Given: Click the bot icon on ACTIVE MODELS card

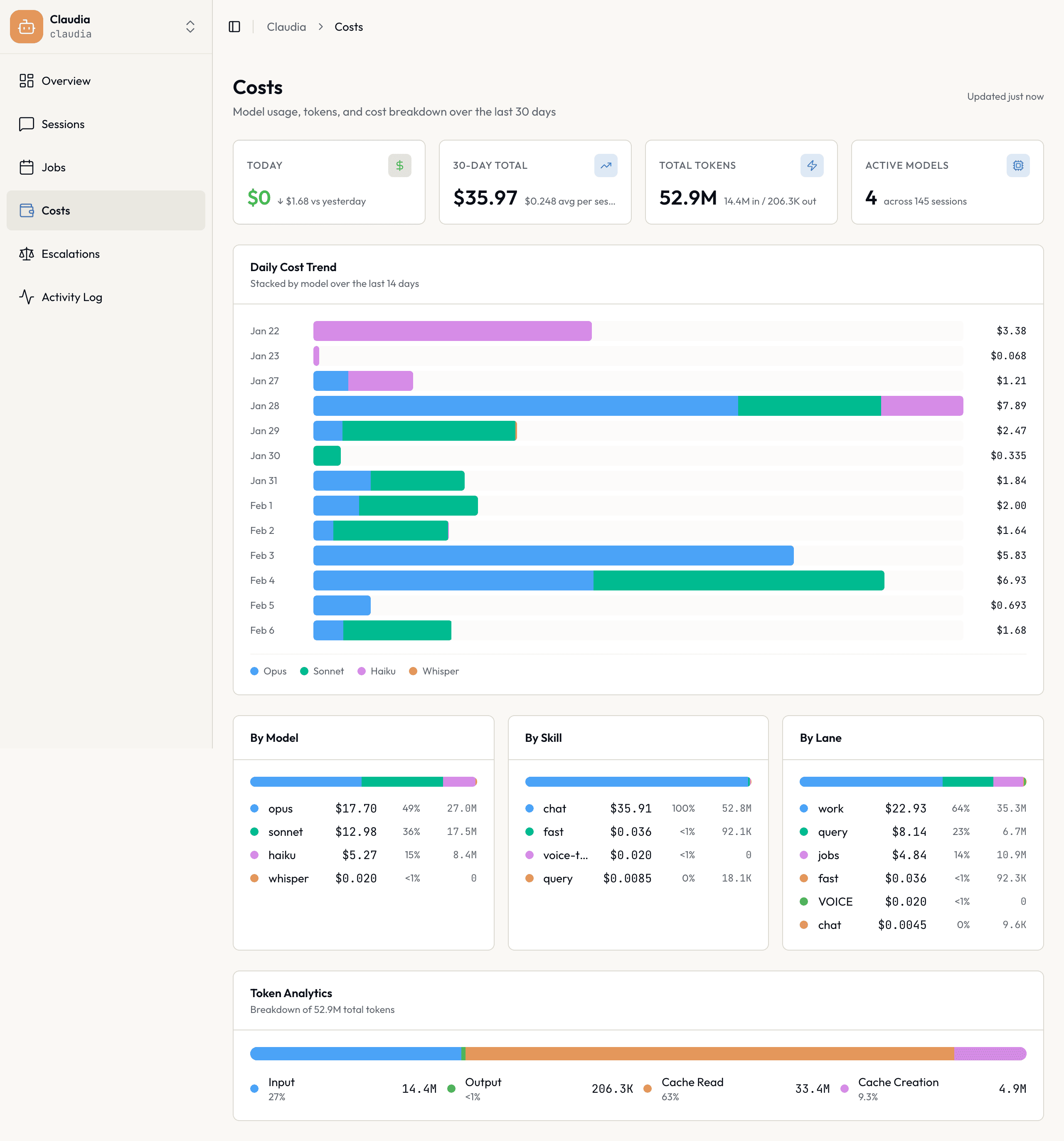Looking at the screenshot, I should pyautogui.click(x=1017, y=165).
